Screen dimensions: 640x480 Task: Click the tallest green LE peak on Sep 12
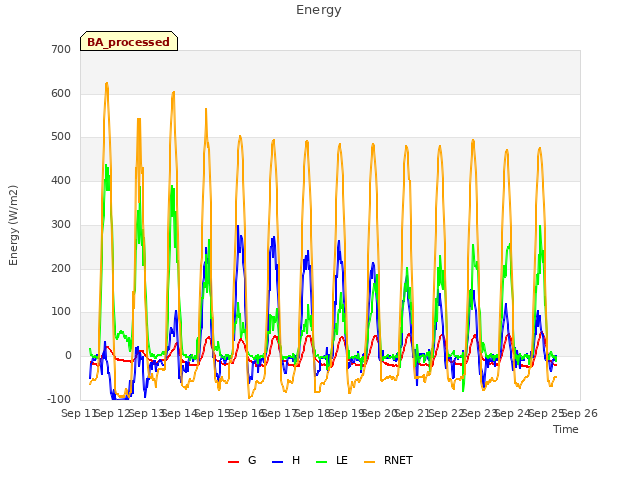(x=106, y=165)
